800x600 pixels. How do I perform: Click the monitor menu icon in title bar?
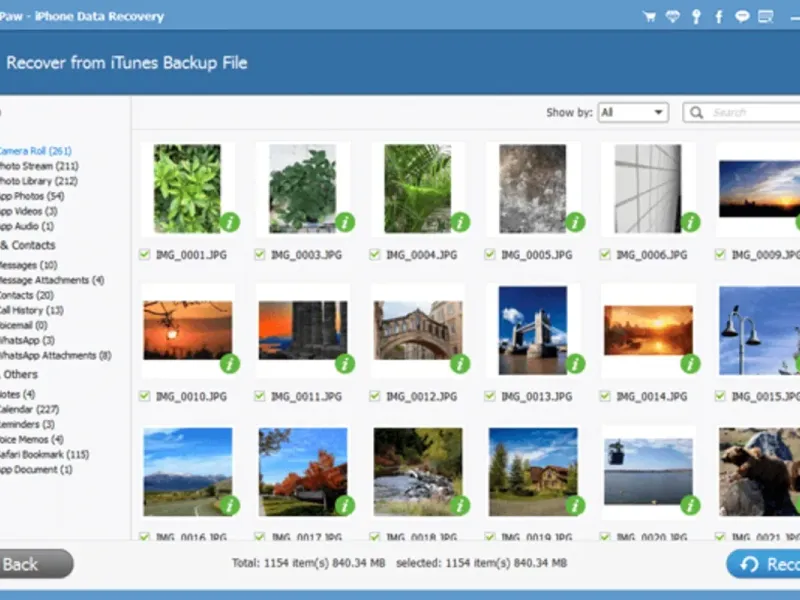[766, 17]
